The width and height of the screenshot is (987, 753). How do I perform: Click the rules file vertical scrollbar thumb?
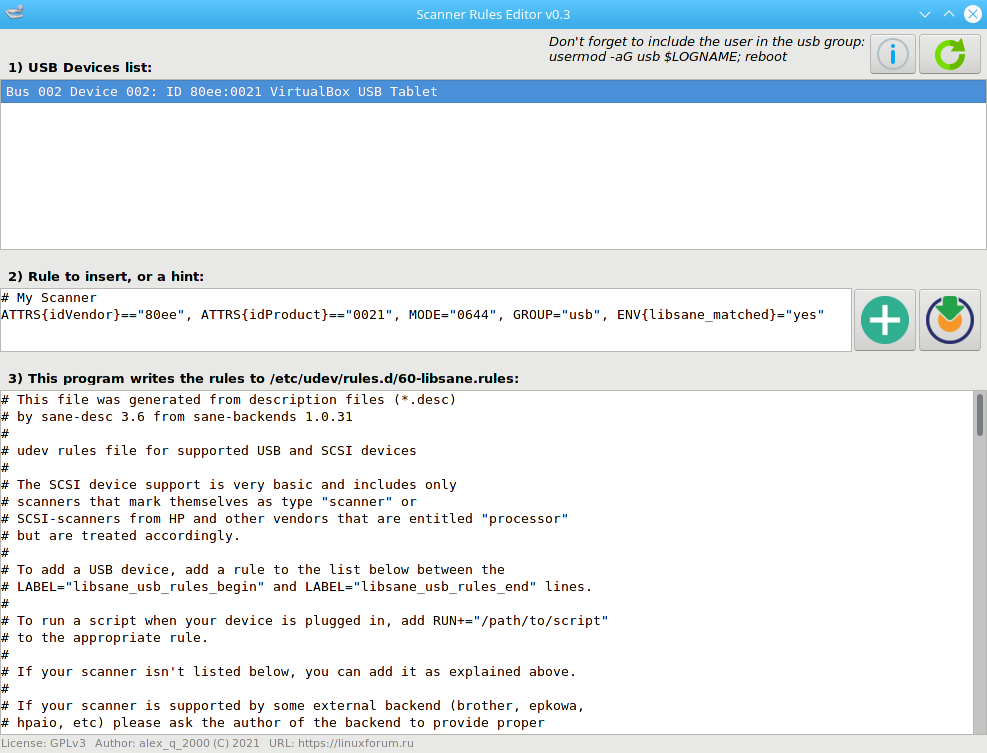(x=980, y=415)
